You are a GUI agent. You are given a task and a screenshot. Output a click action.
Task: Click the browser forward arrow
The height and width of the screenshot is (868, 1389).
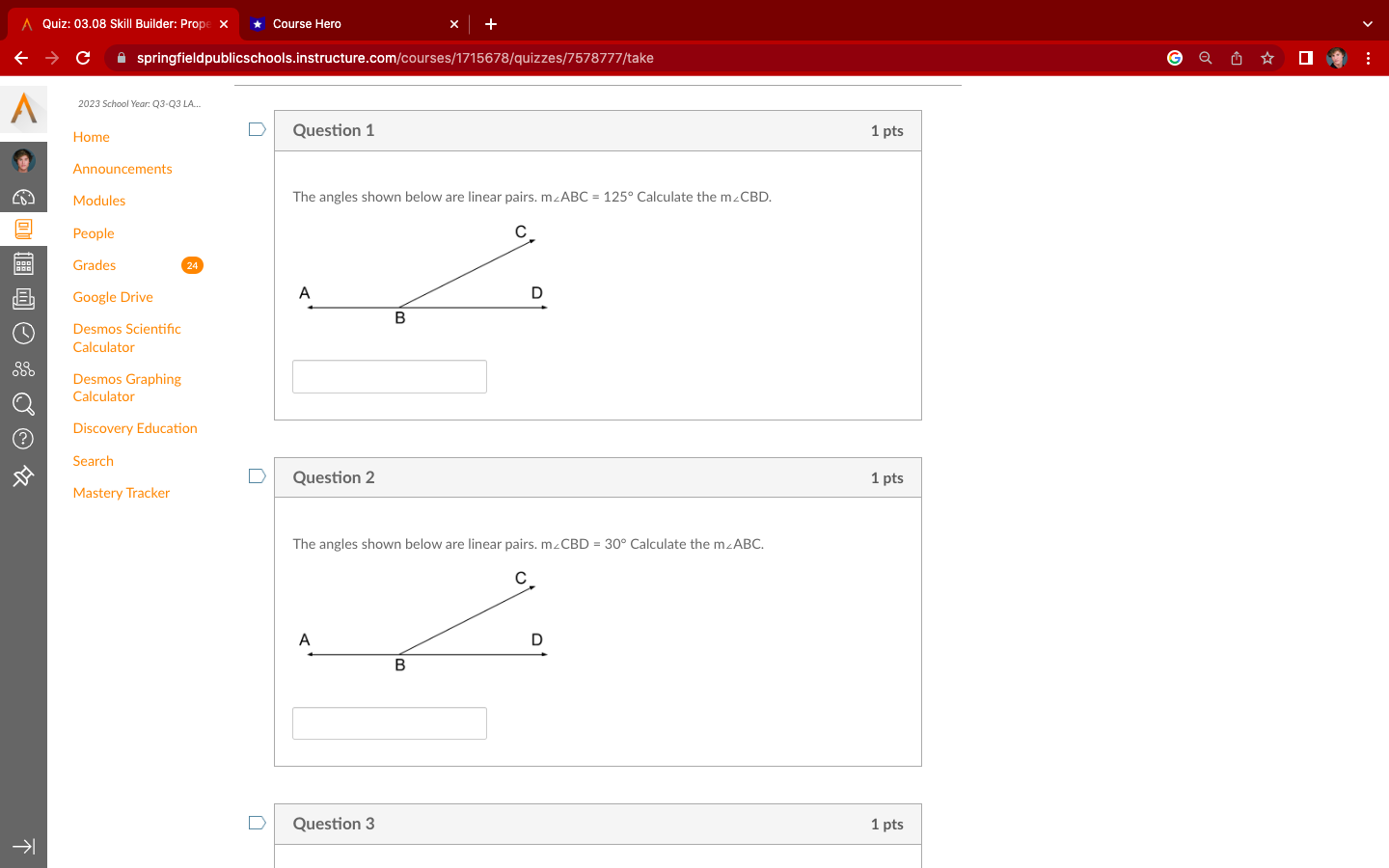(52, 58)
